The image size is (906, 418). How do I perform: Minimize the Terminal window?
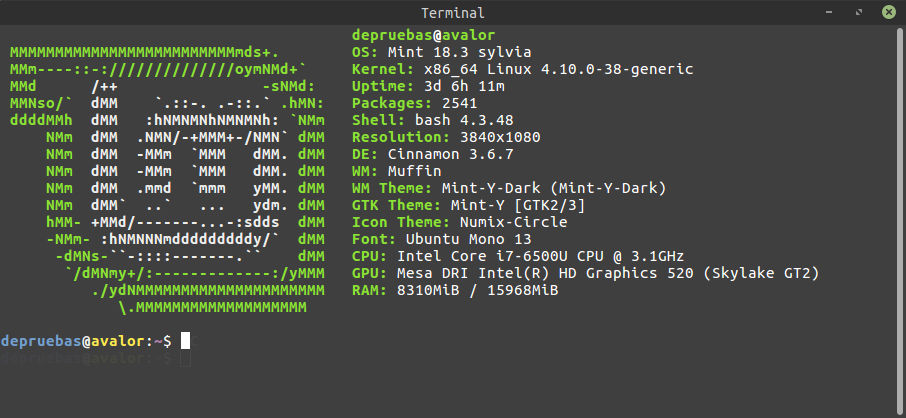coord(829,12)
